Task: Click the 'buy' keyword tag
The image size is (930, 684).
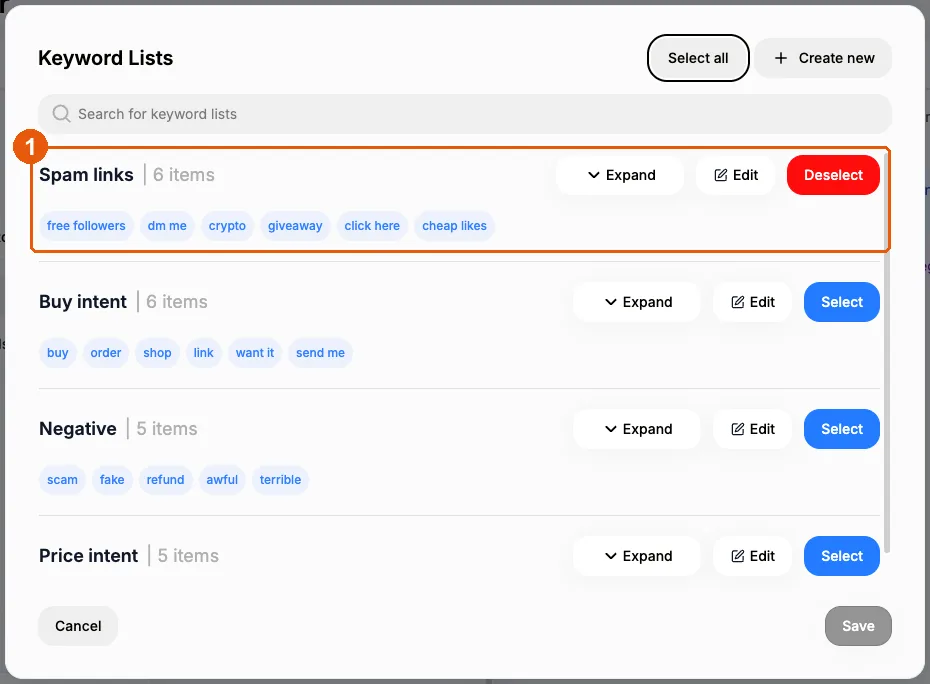Action: (x=58, y=353)
